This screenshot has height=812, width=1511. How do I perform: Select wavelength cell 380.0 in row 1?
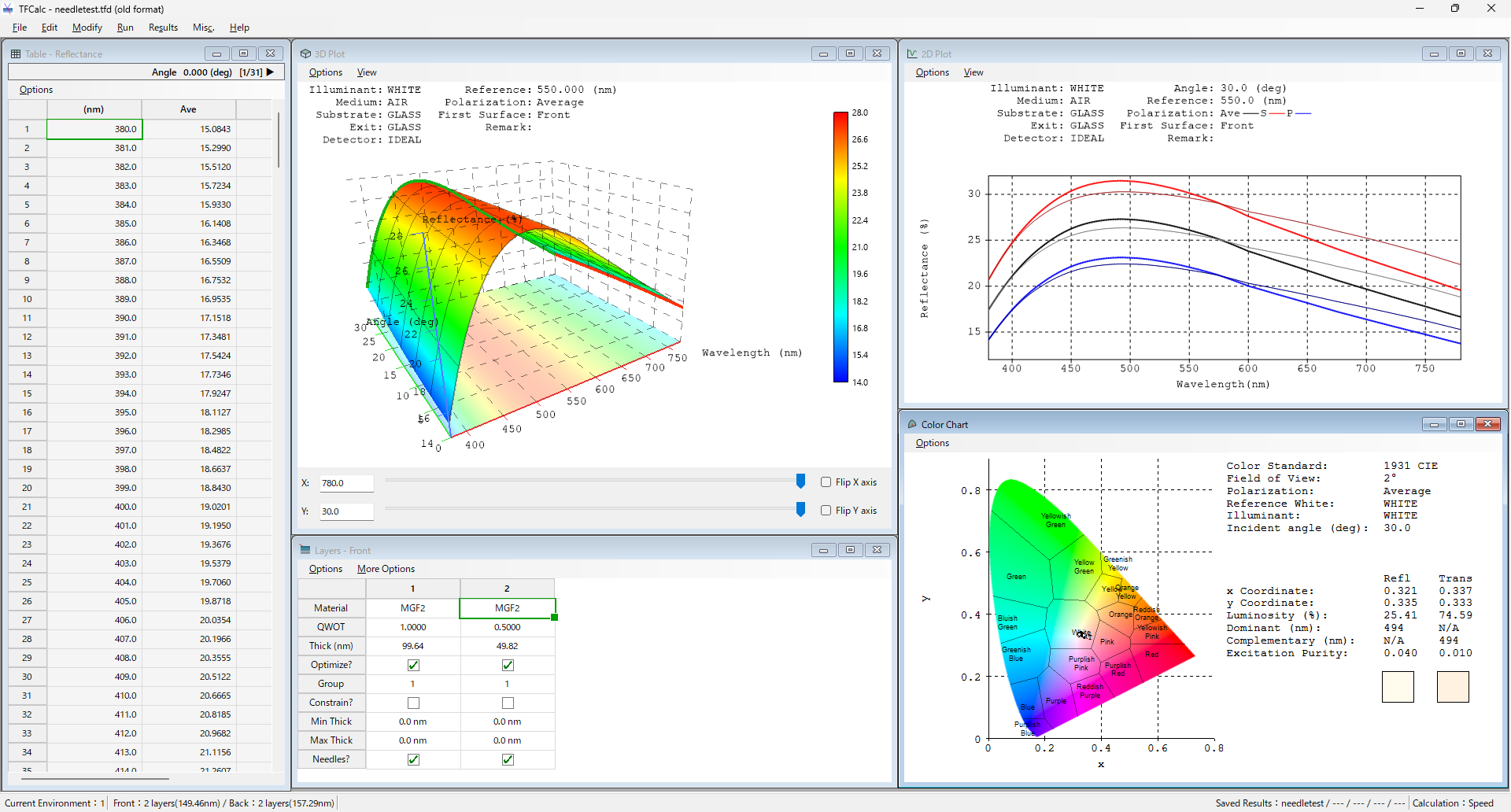(94, 129)
